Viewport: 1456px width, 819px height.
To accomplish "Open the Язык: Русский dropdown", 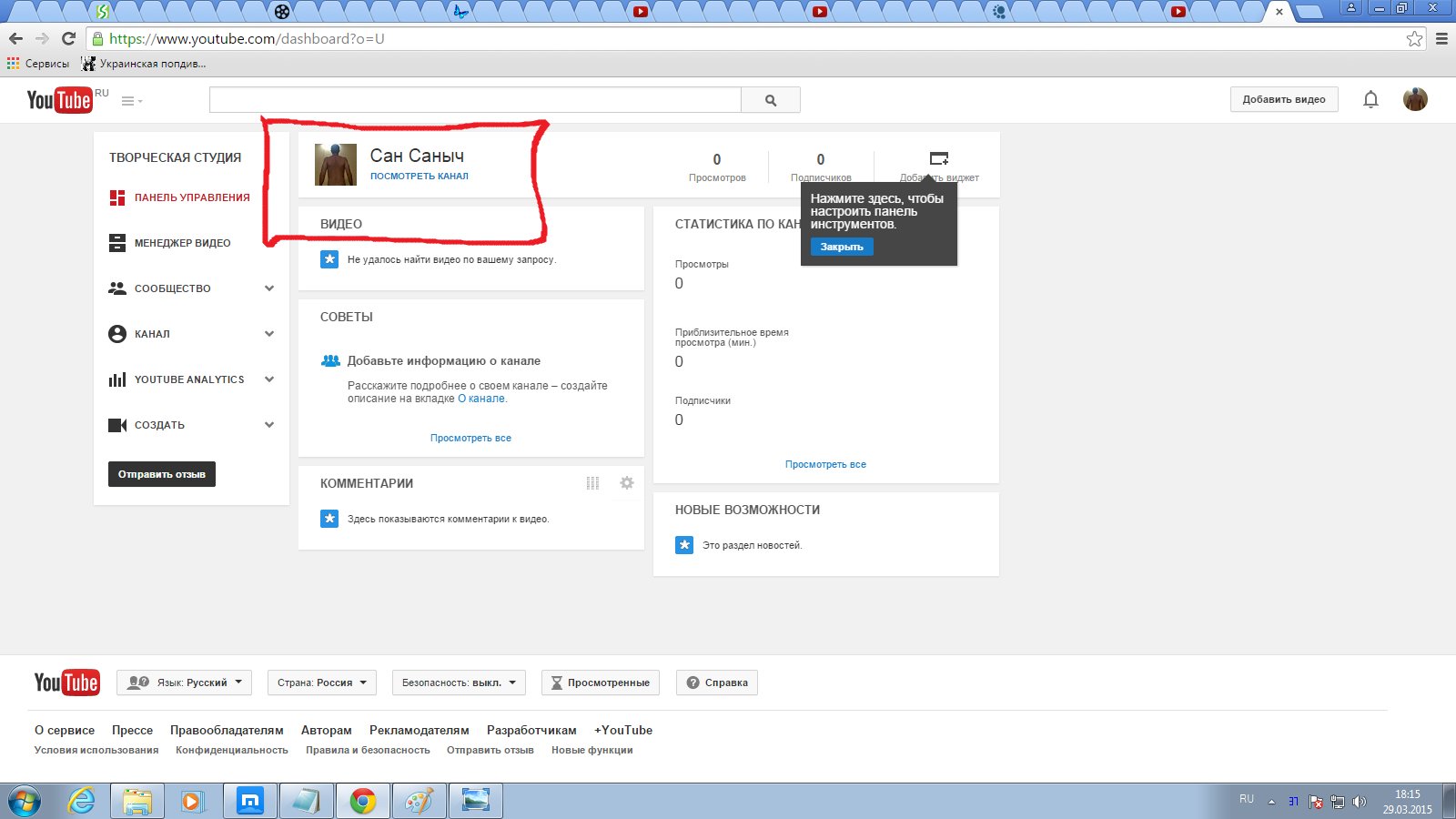I will coord(185,682).
